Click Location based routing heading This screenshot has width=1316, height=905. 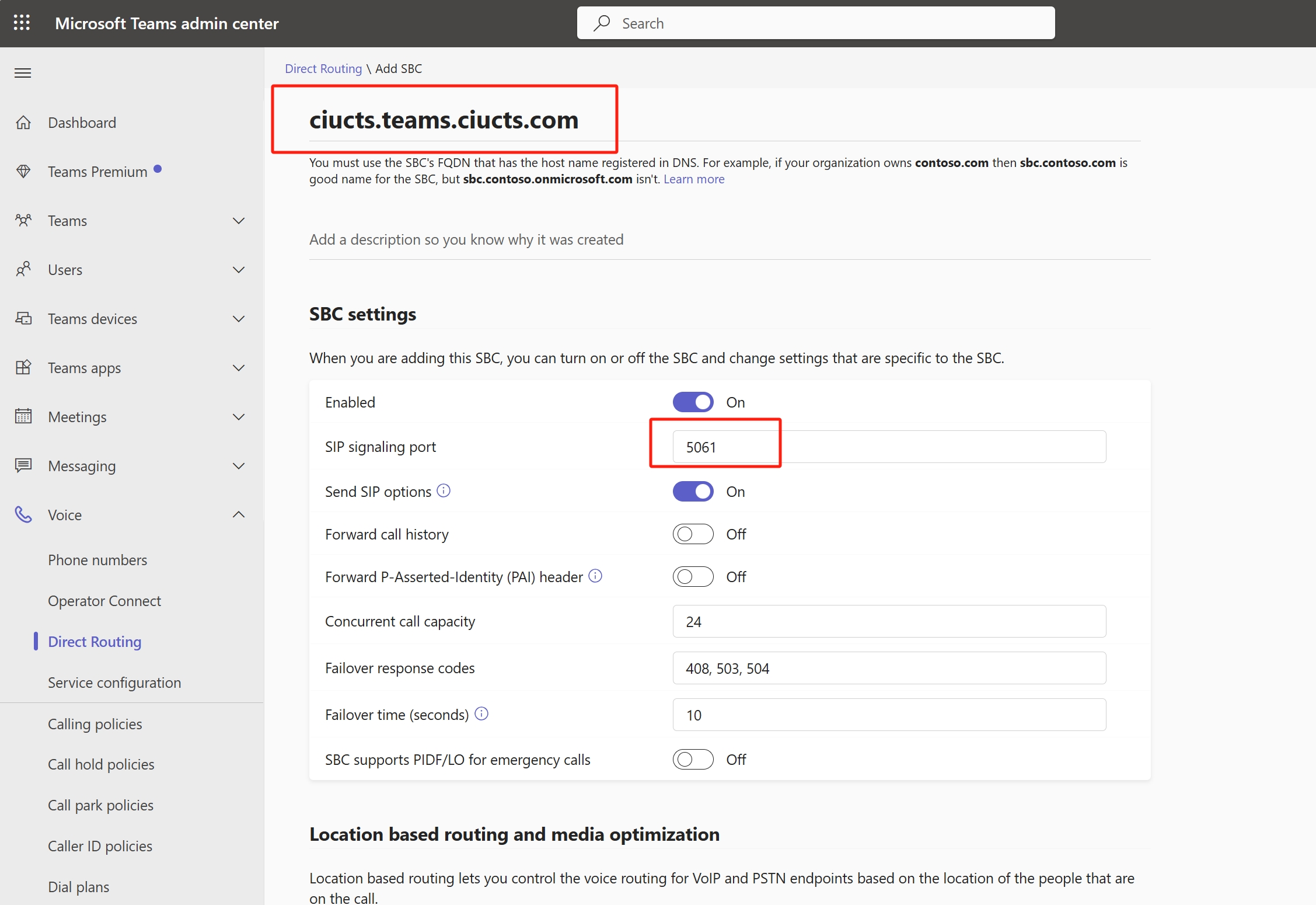coord(514,834)
